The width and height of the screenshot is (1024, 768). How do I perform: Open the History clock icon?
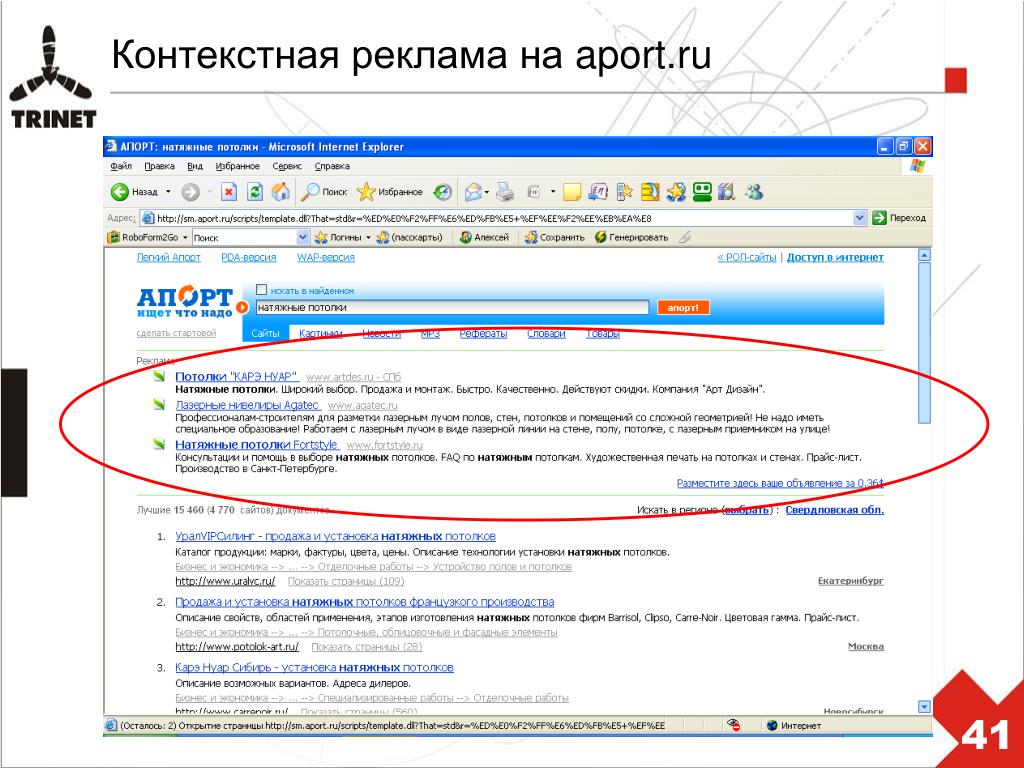[443, 192]
